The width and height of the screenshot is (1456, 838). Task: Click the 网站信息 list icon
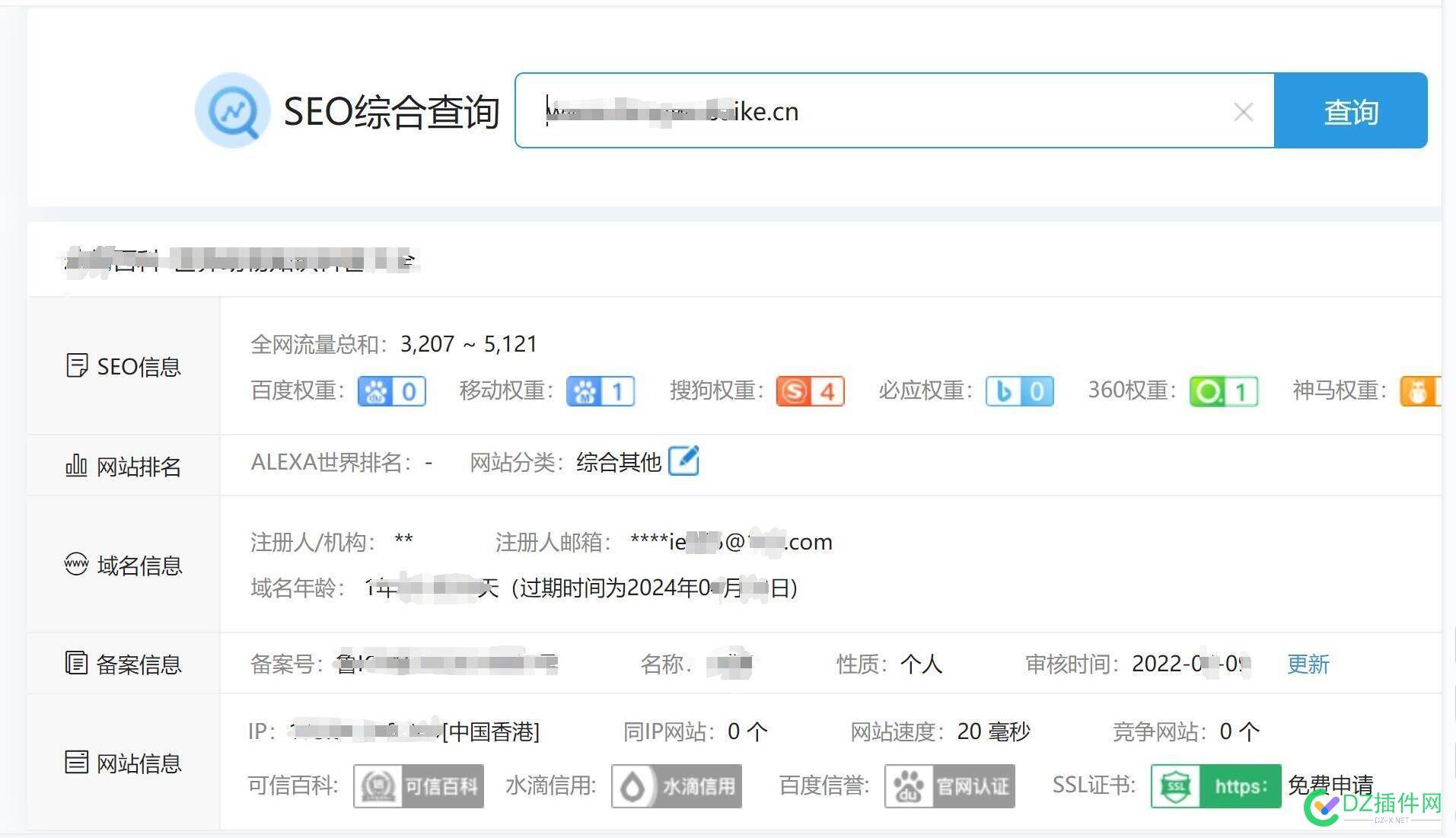point(76,762)
